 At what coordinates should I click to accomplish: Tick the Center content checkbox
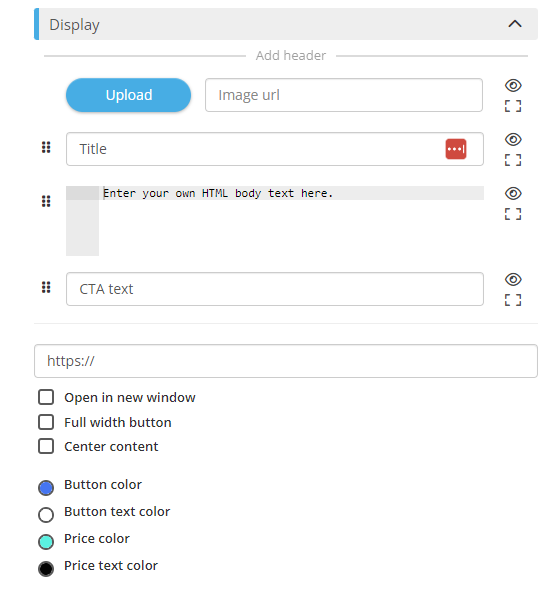click(46, 446)
